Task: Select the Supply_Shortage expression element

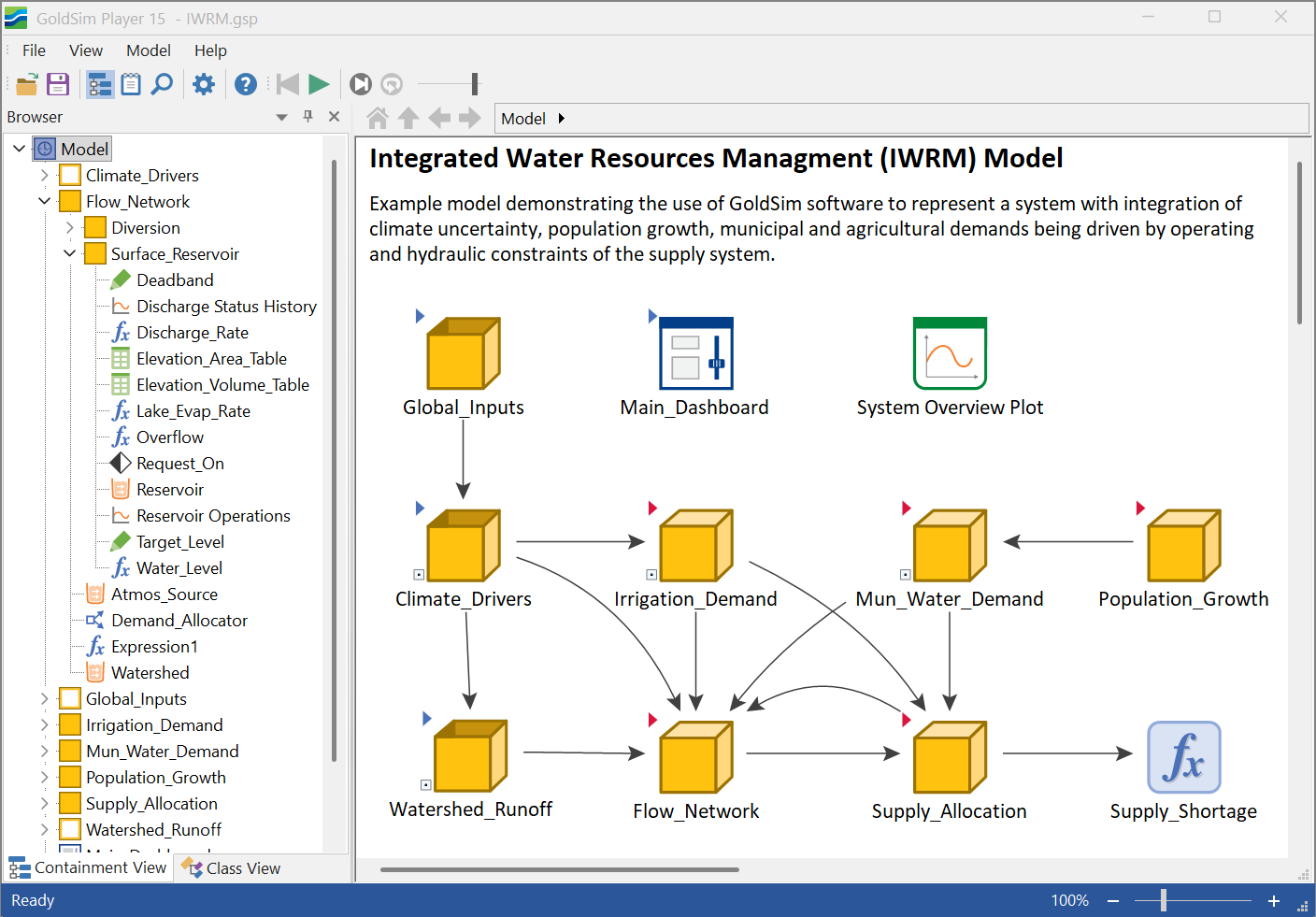Action: pos(1183,757)
